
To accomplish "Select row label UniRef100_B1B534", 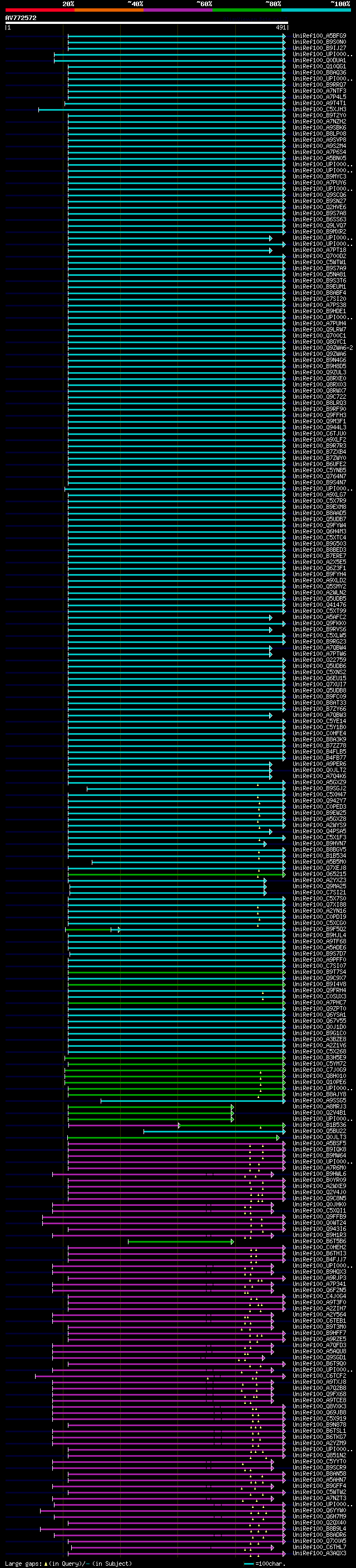I will pyautogui.click(x=319, y=855).
